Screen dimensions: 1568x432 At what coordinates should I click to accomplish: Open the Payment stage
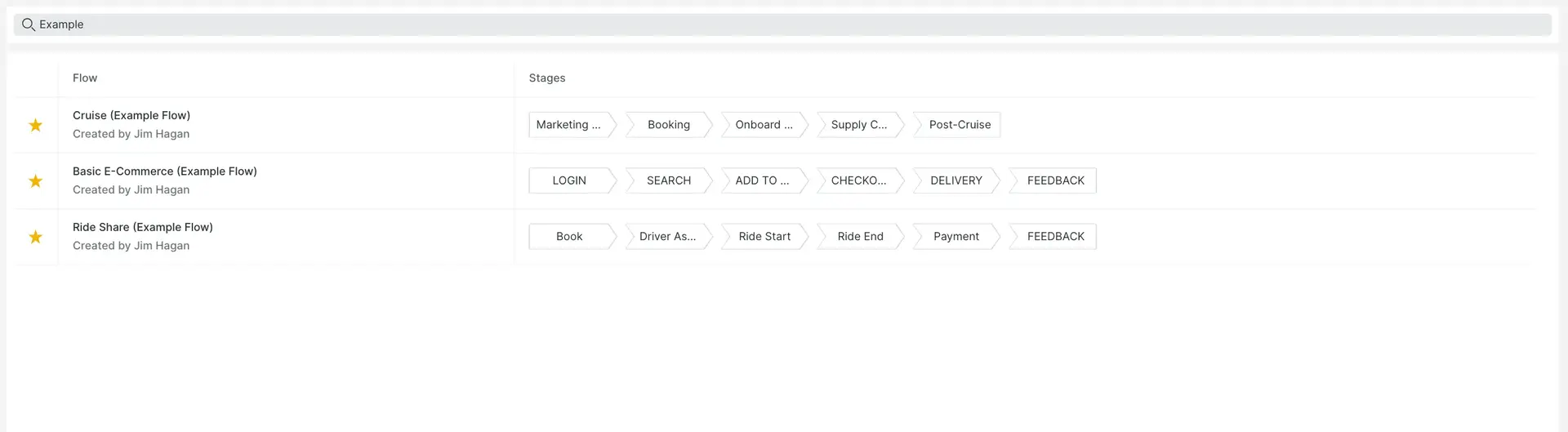[955, 237]
